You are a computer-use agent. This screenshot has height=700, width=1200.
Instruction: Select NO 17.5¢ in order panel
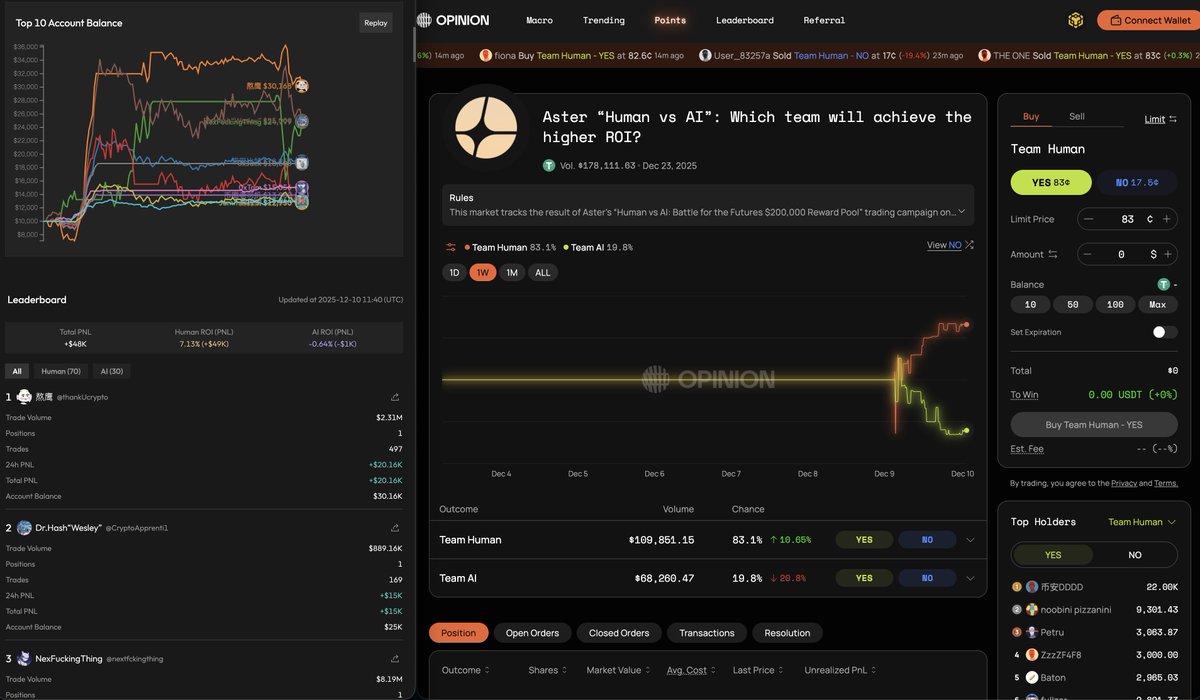click(1137, 182)
